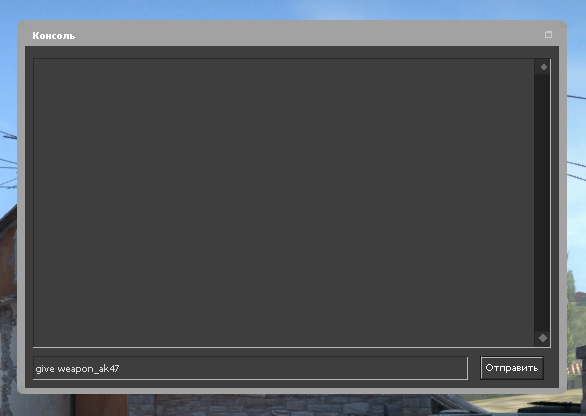Click the vertical scrollbar track of console output
This screenshot has height=416, width=586.
[542, 202]
